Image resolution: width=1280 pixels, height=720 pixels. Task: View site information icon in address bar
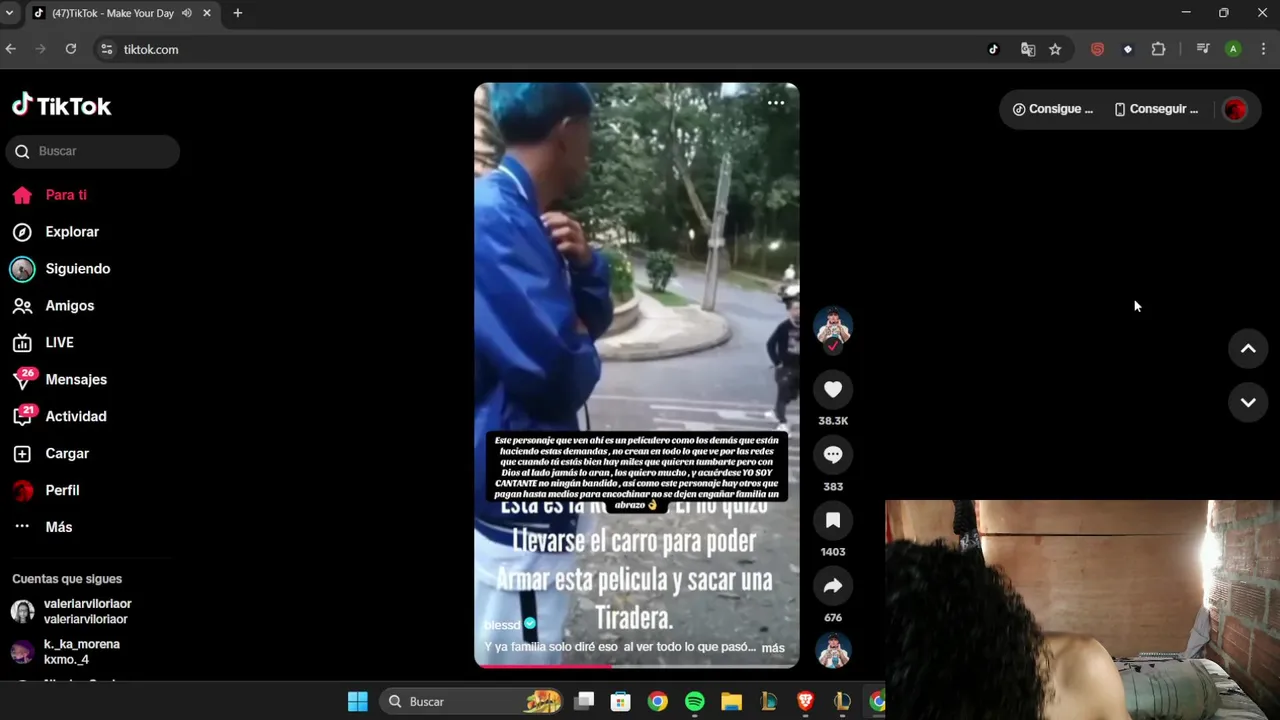point(107,49)
